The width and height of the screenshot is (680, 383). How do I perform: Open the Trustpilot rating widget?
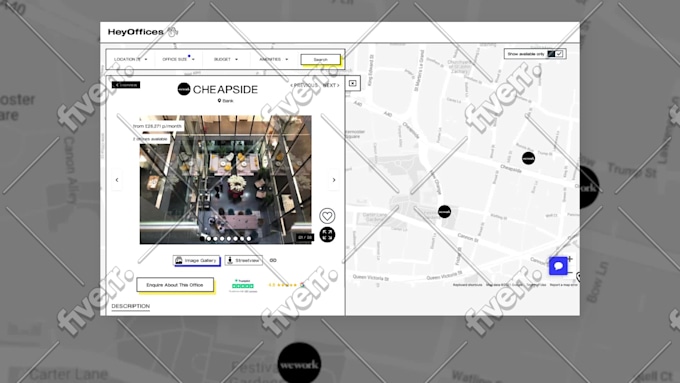[x=243, y=285]
